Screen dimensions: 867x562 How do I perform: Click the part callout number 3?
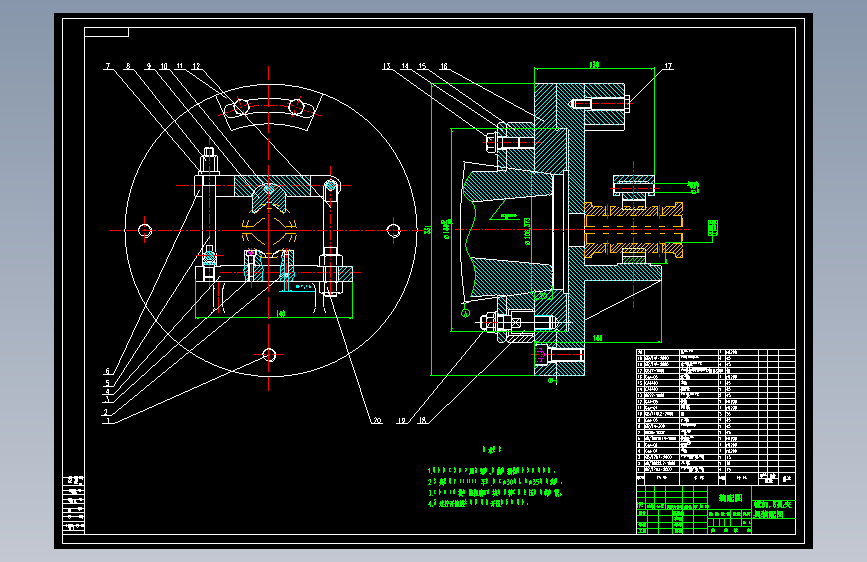[108, 399]
